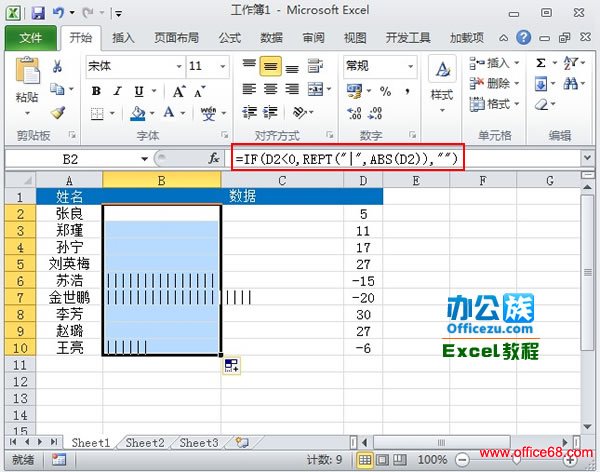600x472 pixels.
Task: Click the Copy icon in clipboard group
Action: pyautogui.click(x=57, y=90)
